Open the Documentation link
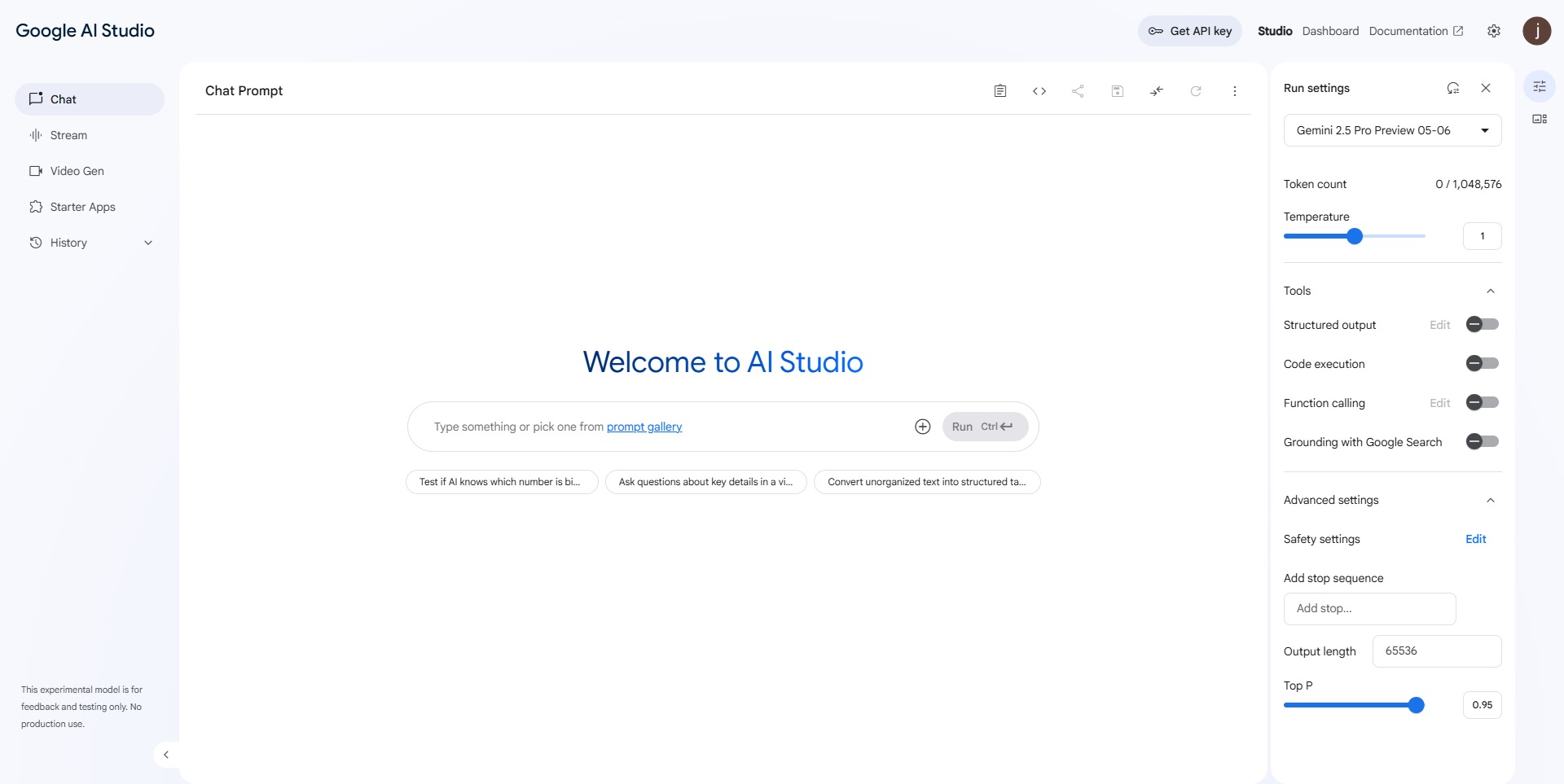This screenshot has height=784, width=1564. click(x=1416, y=31)
